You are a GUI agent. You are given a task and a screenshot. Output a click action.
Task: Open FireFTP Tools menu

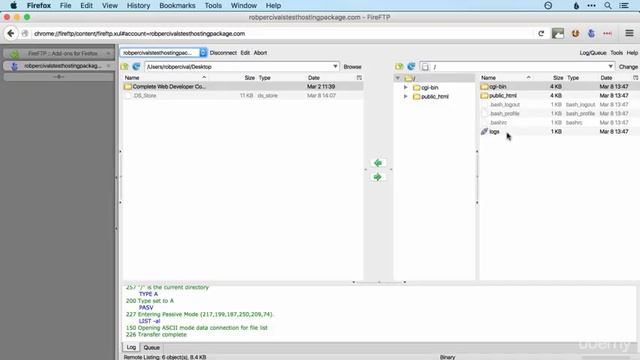(616, 53)
